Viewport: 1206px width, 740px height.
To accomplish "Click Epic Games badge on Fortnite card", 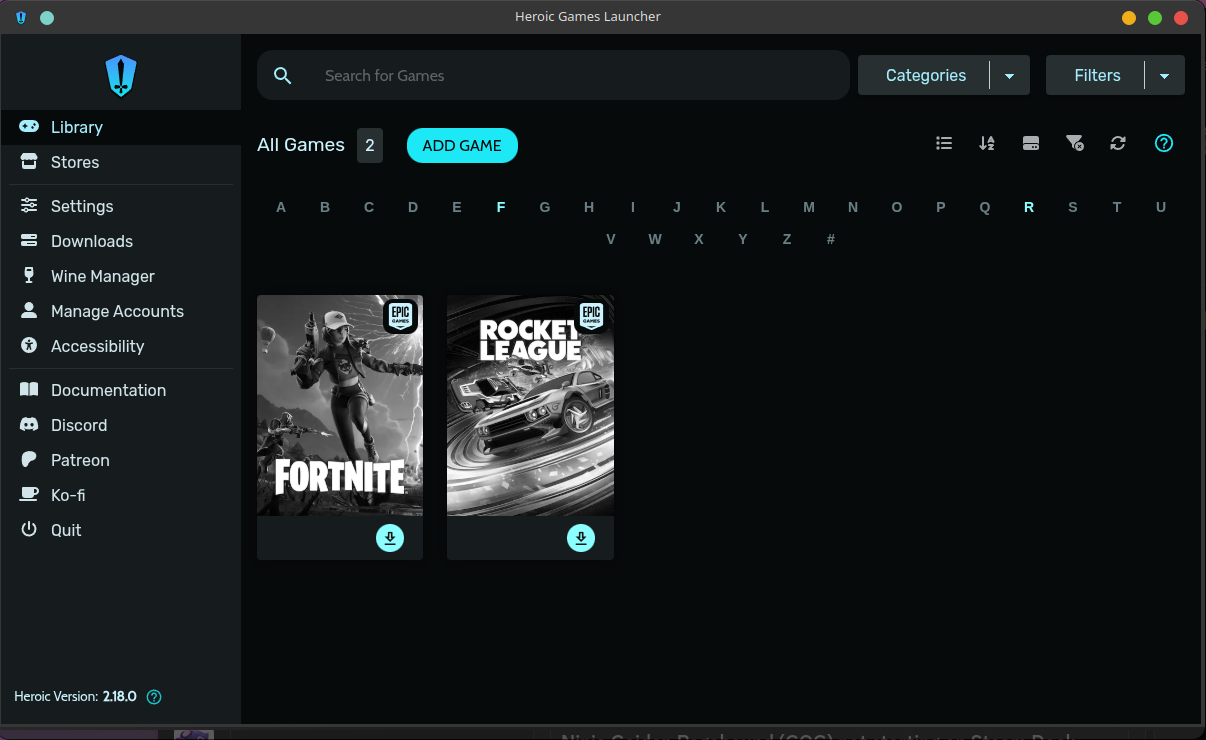I will [401, 315].
